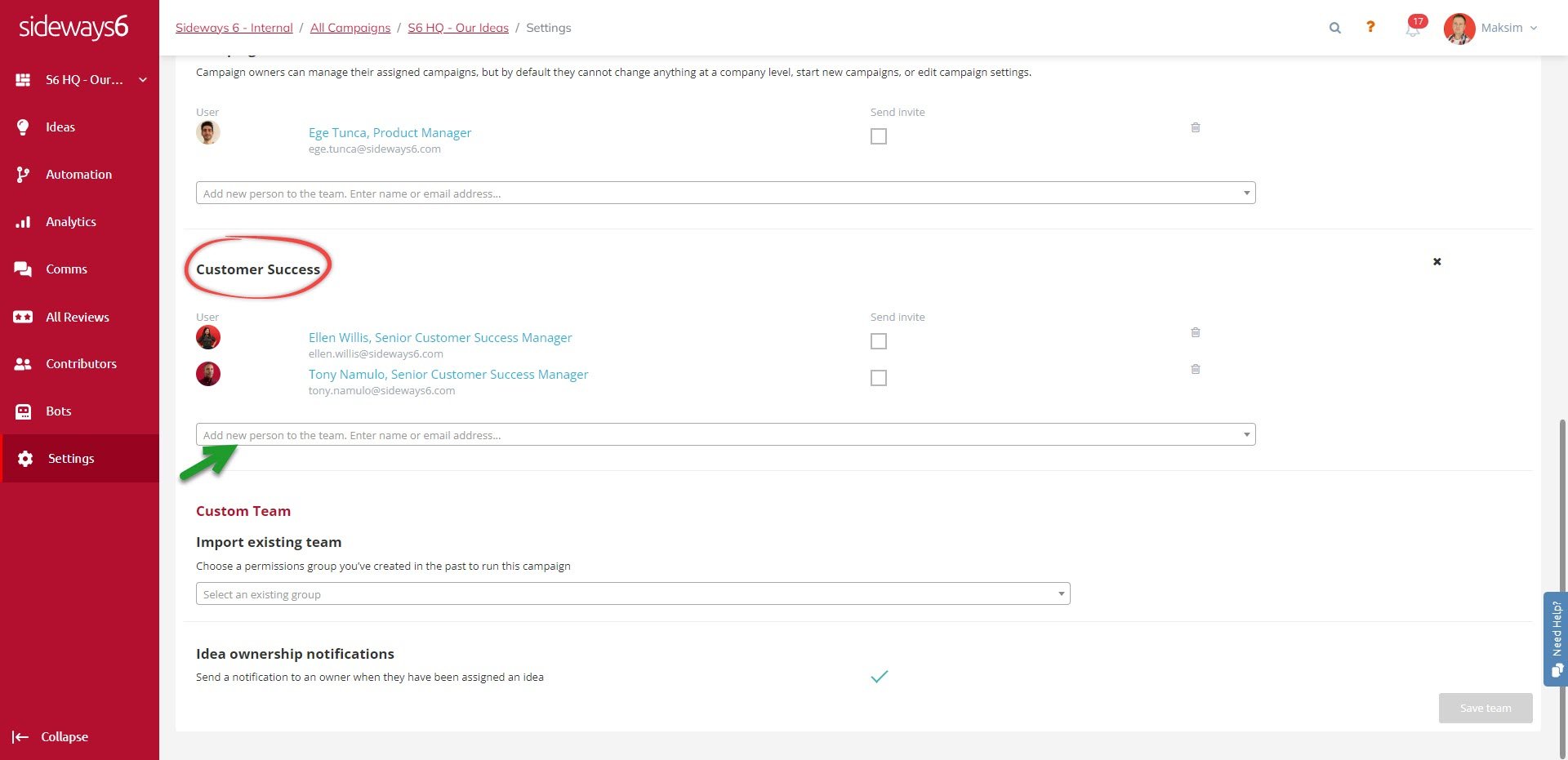Open Tony Namulo profile link
Viewport: 1568px width, 760px height.
point(448,375)
